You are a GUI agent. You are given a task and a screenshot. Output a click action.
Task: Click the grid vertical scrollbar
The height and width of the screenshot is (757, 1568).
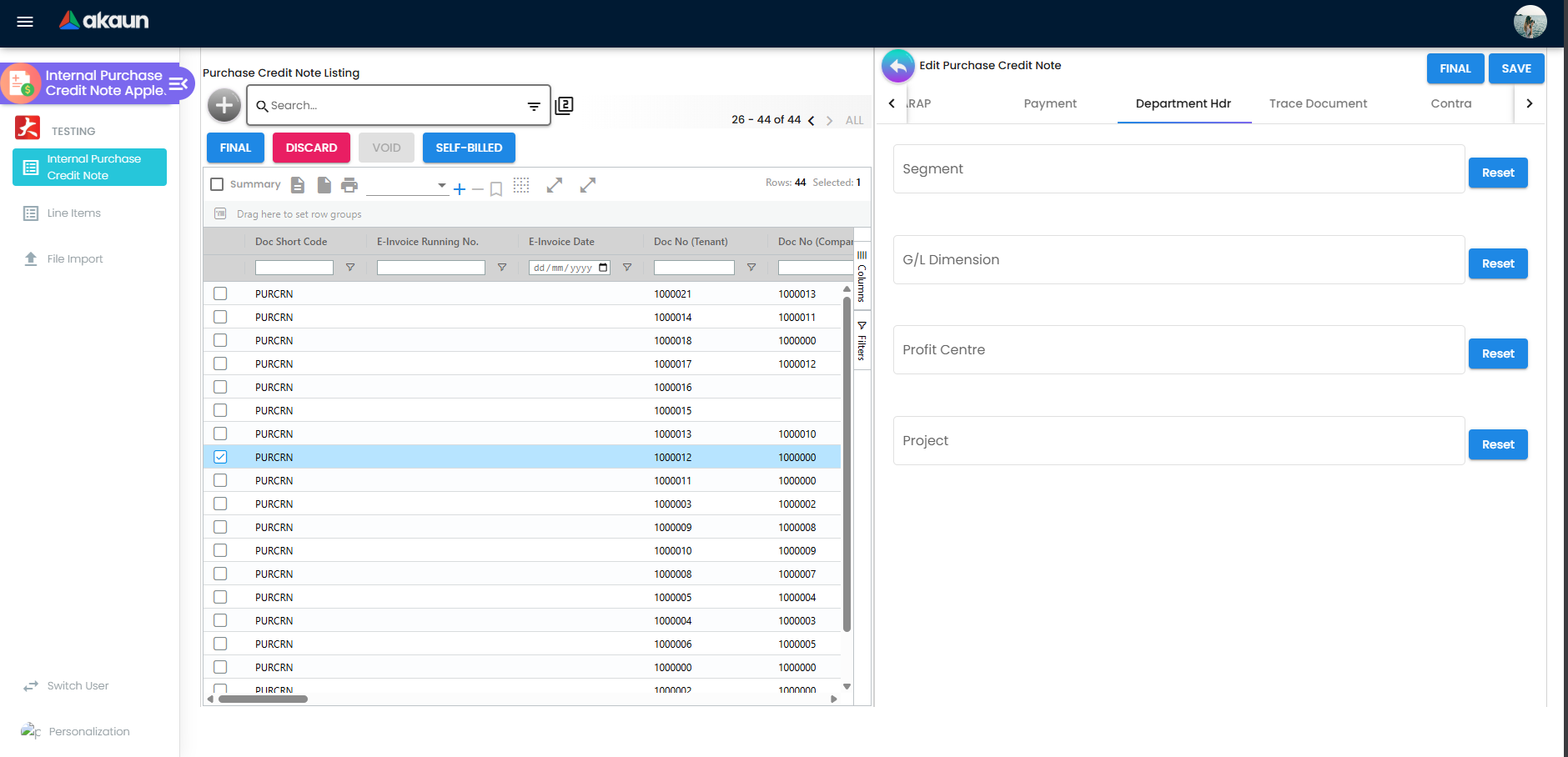pos(847,464)
